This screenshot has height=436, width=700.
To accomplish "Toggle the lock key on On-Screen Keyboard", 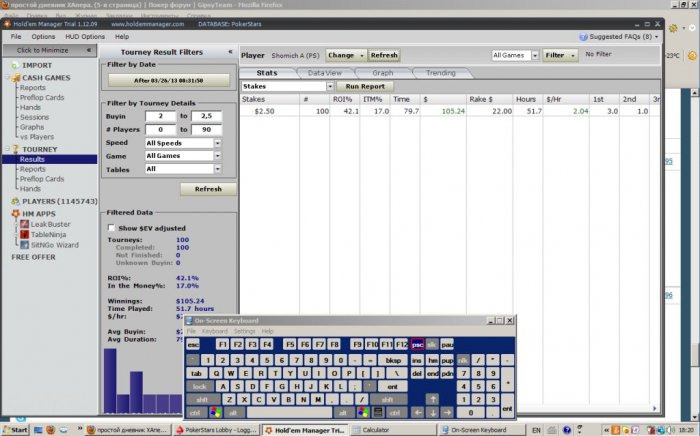I will [x=200, y=386].
